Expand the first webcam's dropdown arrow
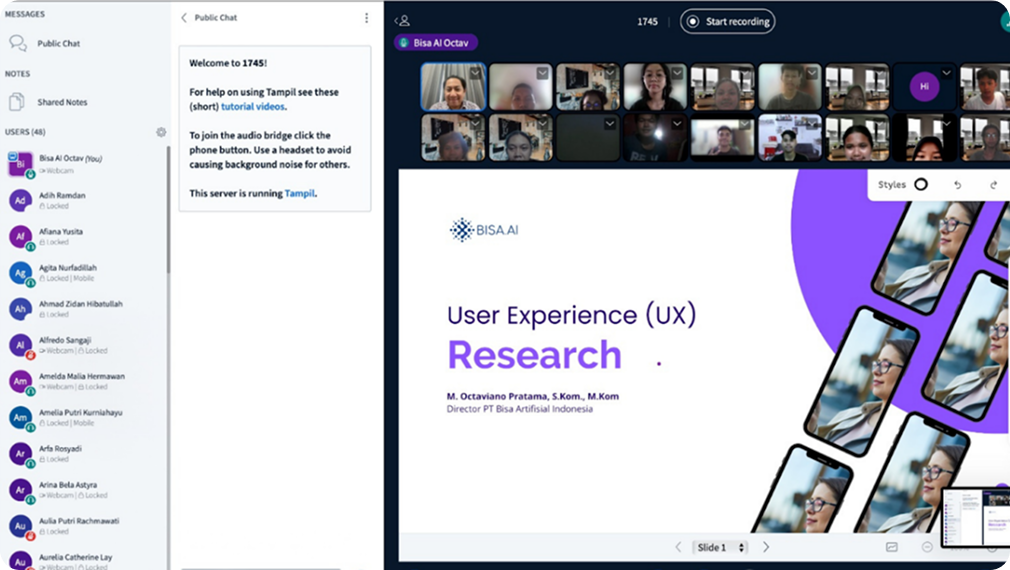This screenshot has width=1010, height=570. [477, 73]
